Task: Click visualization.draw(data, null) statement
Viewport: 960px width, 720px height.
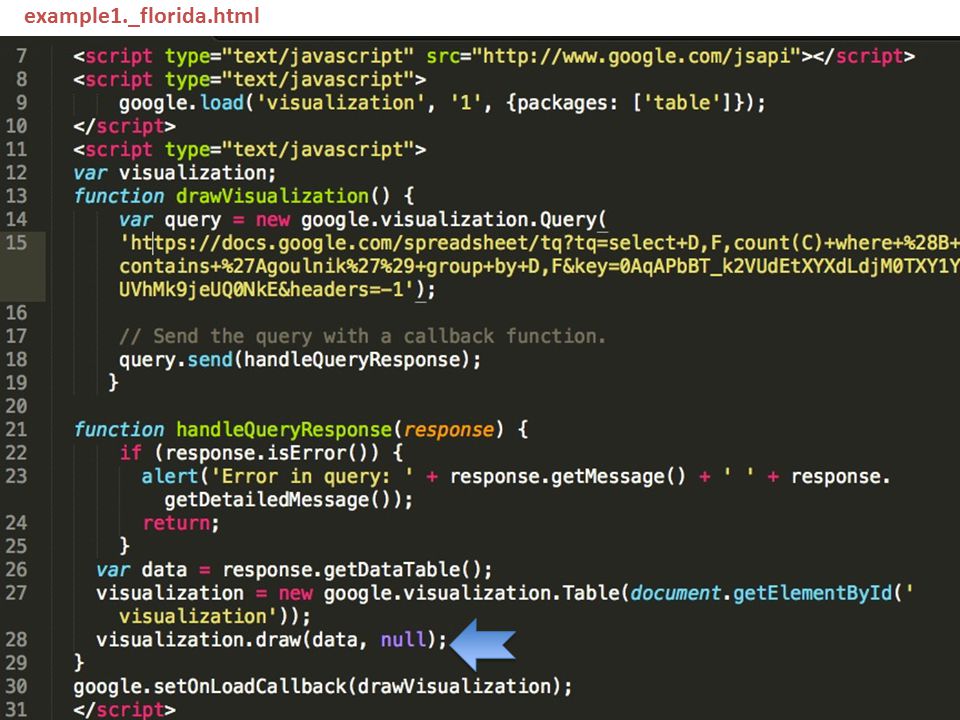Action: (x=272, y=640)
